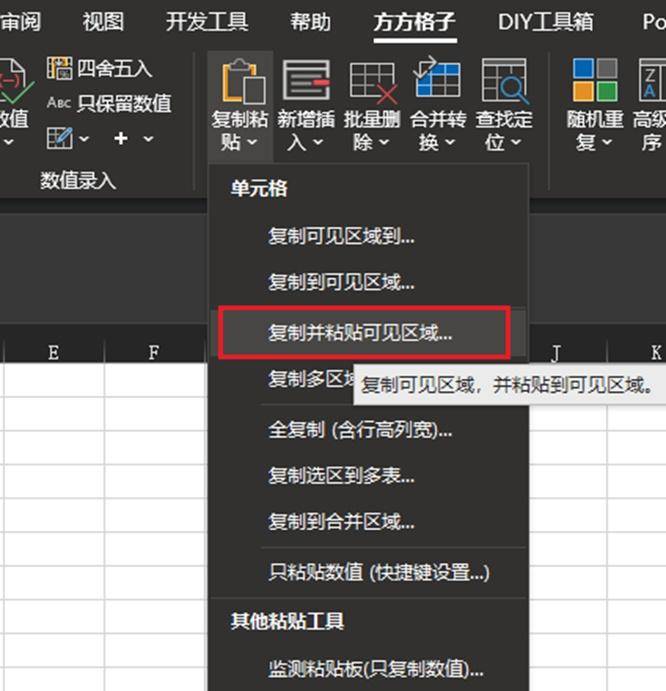Choose 监测粘贴板(只复制数值)... menu item
666x691 pixels.
point(368,669)
